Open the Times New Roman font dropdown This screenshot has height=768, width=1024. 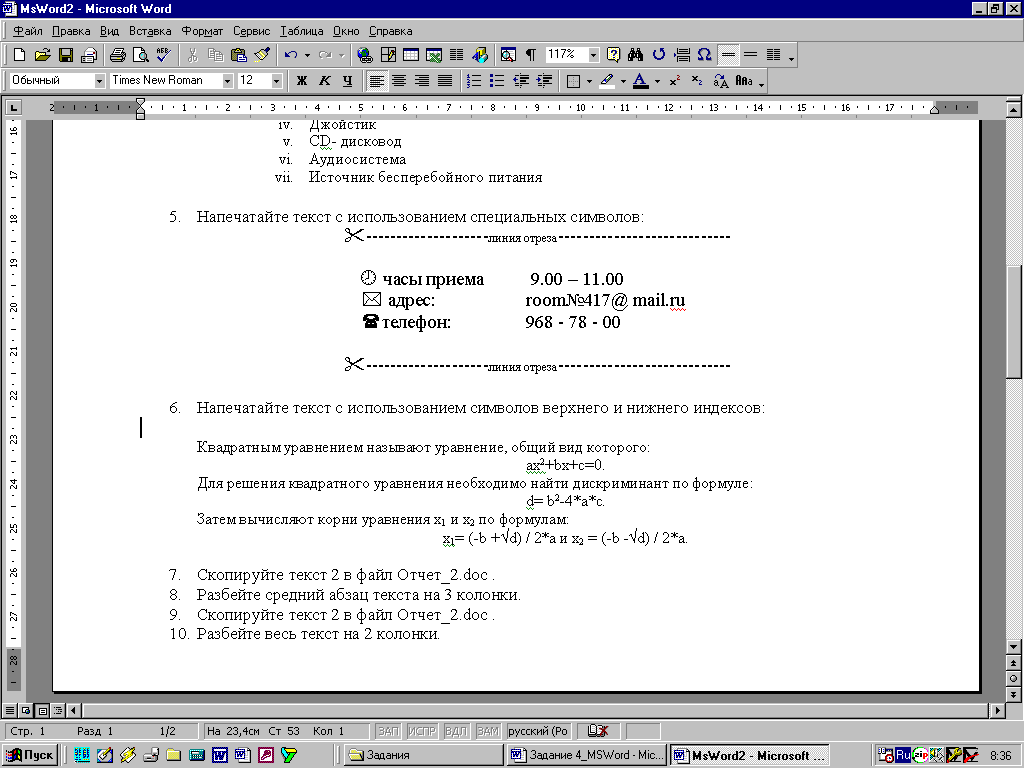tap(227, 81)
